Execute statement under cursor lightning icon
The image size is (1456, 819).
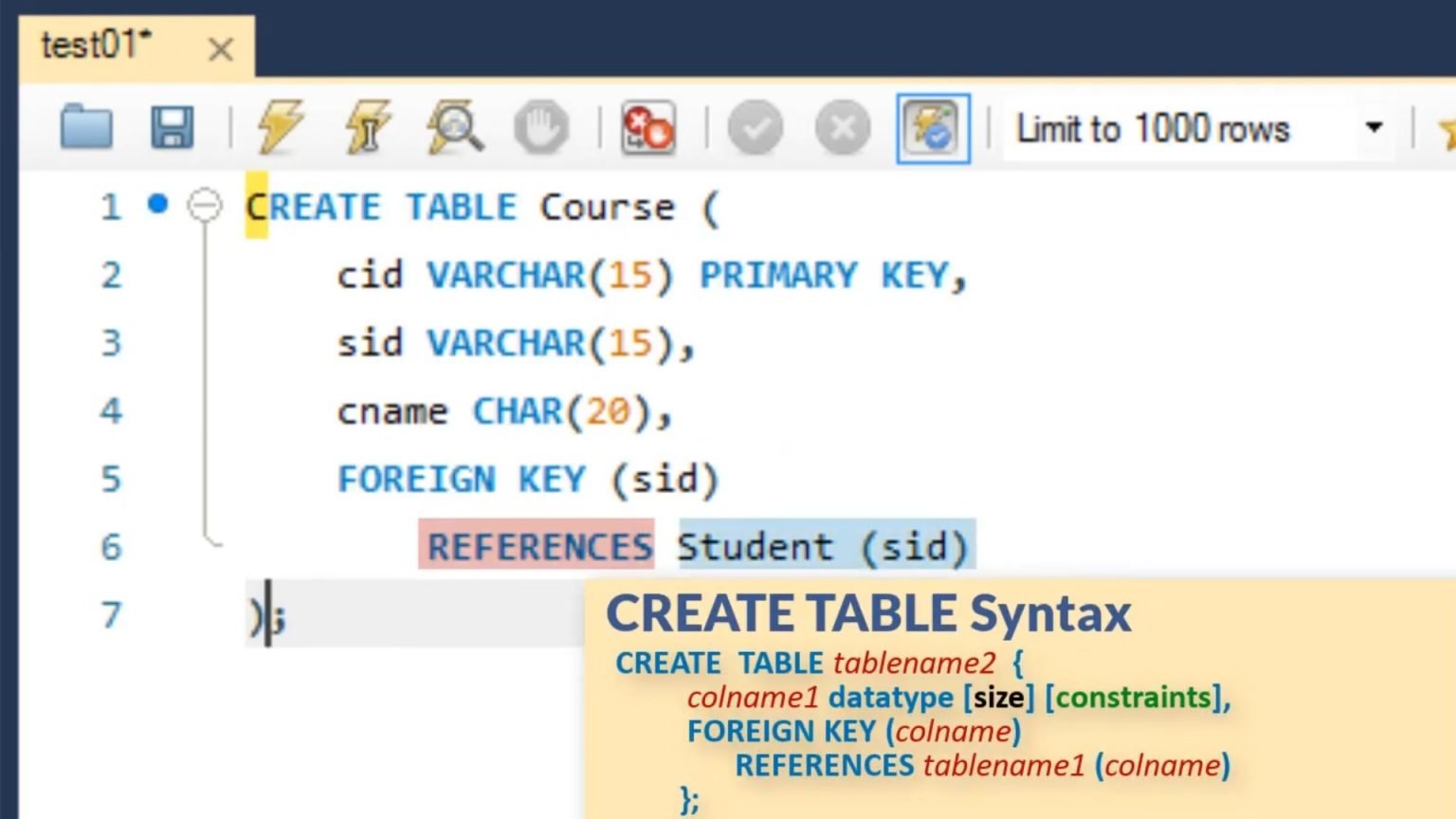(x=368, y=127)
